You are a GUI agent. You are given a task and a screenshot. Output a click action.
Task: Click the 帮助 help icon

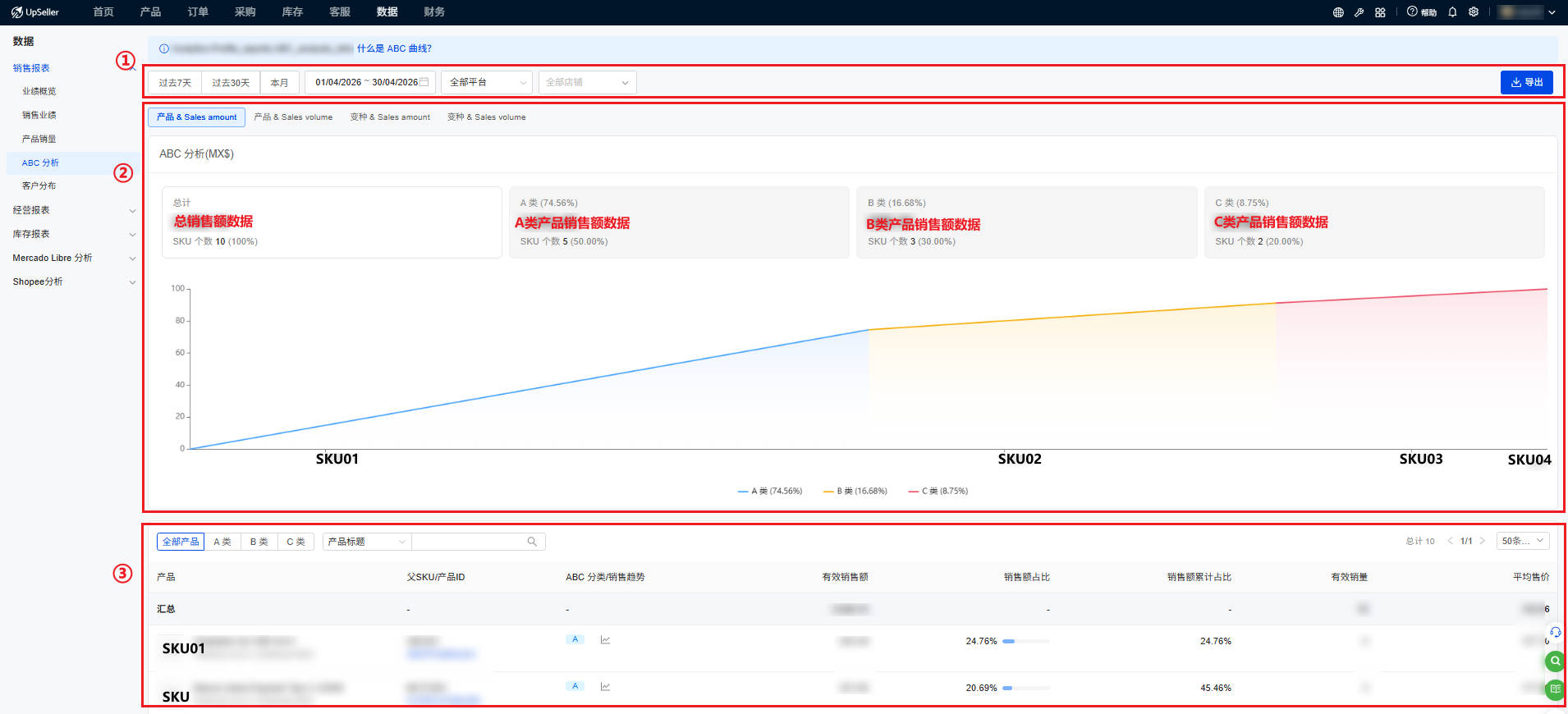coord(1422,12)
